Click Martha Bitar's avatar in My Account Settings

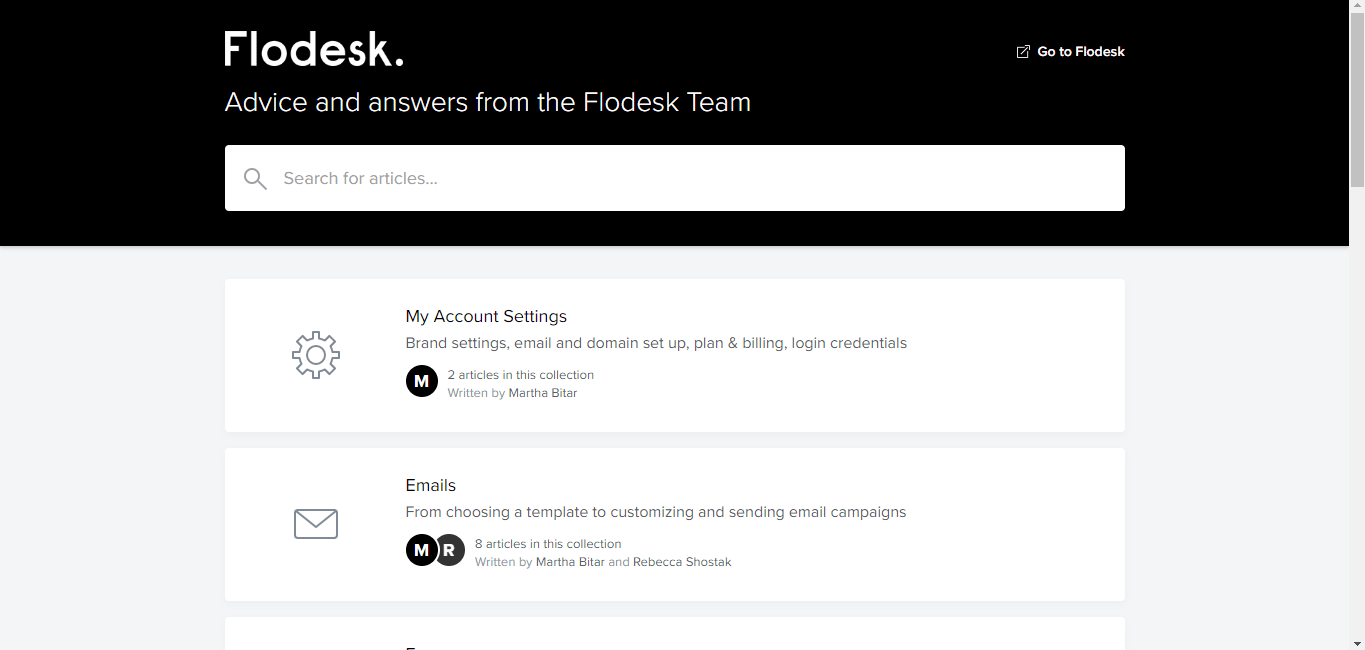(x=421, y=381)
